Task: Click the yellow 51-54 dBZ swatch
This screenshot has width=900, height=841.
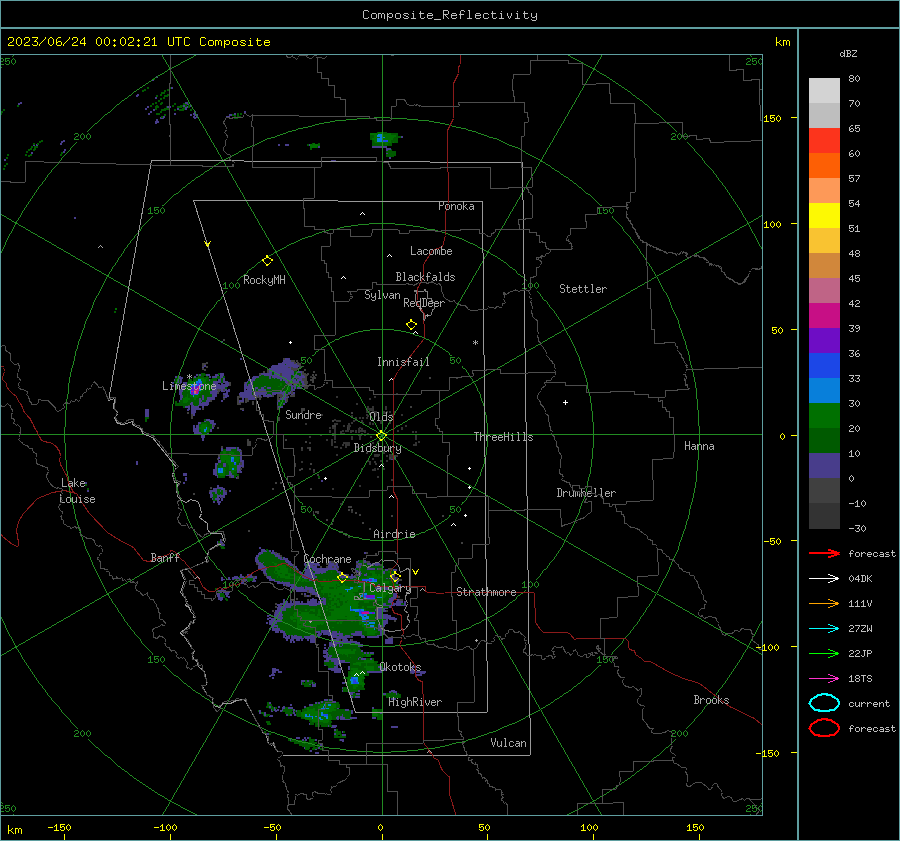Action: point(824,216)
